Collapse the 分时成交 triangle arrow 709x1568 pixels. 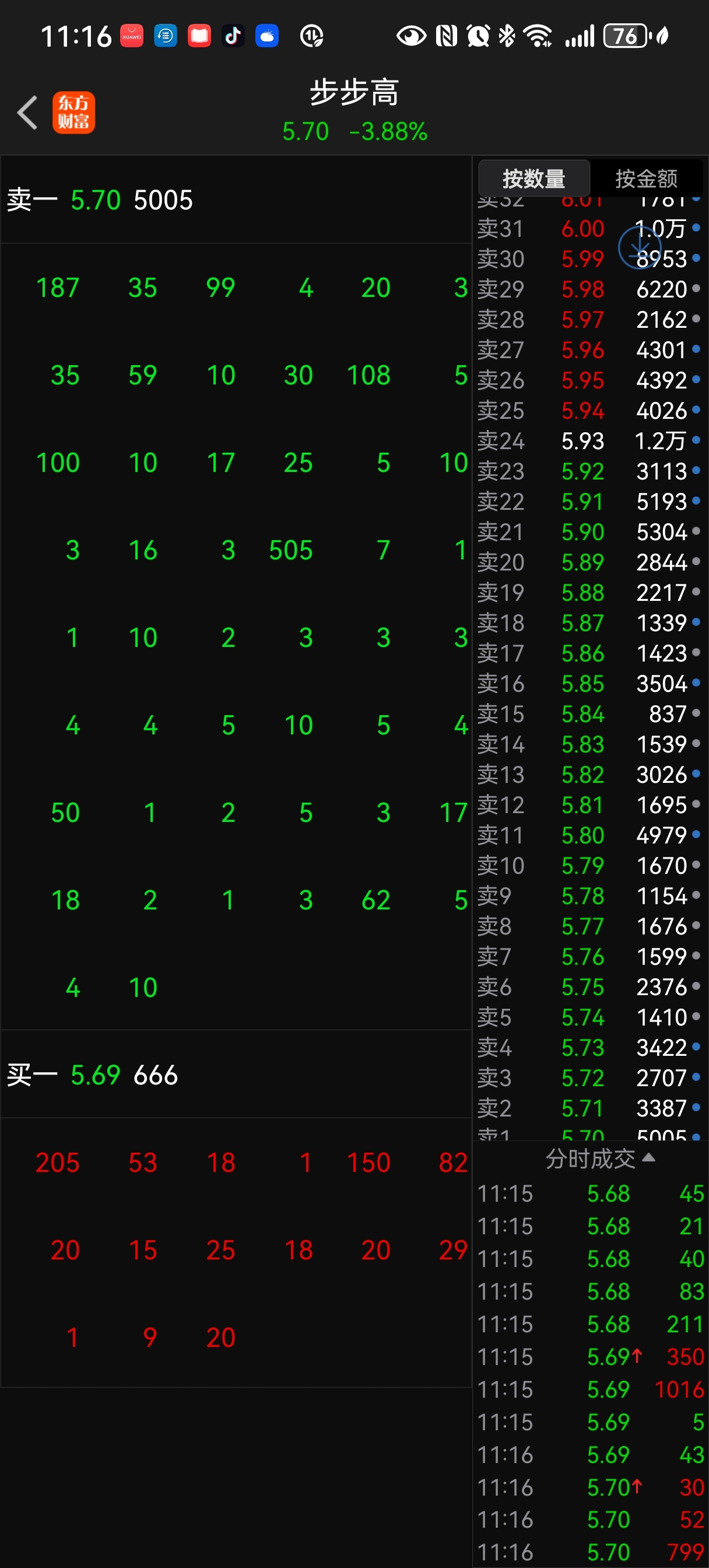pos(649,1157)
